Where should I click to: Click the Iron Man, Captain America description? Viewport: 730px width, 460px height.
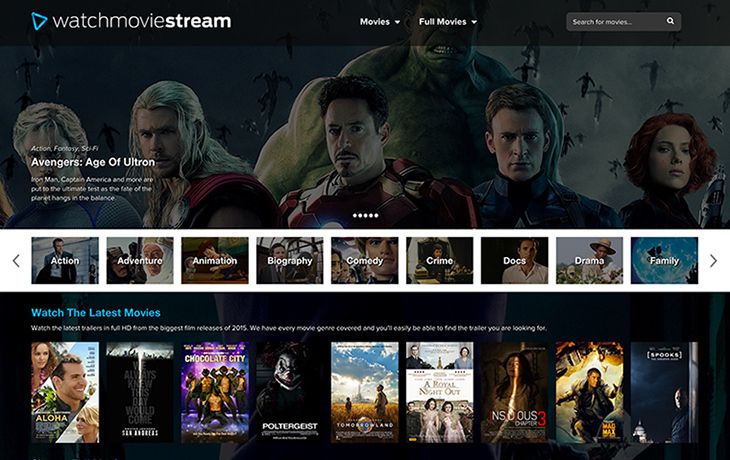click(x=92, y=189)
